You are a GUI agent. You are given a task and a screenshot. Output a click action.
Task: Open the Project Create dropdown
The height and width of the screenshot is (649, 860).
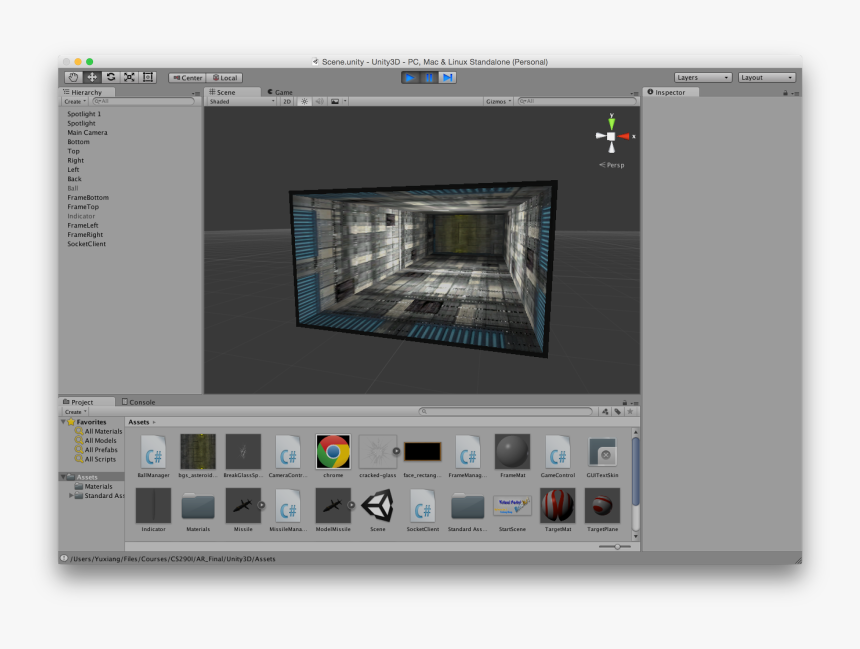pyautogui.click(x=76, y=411)
